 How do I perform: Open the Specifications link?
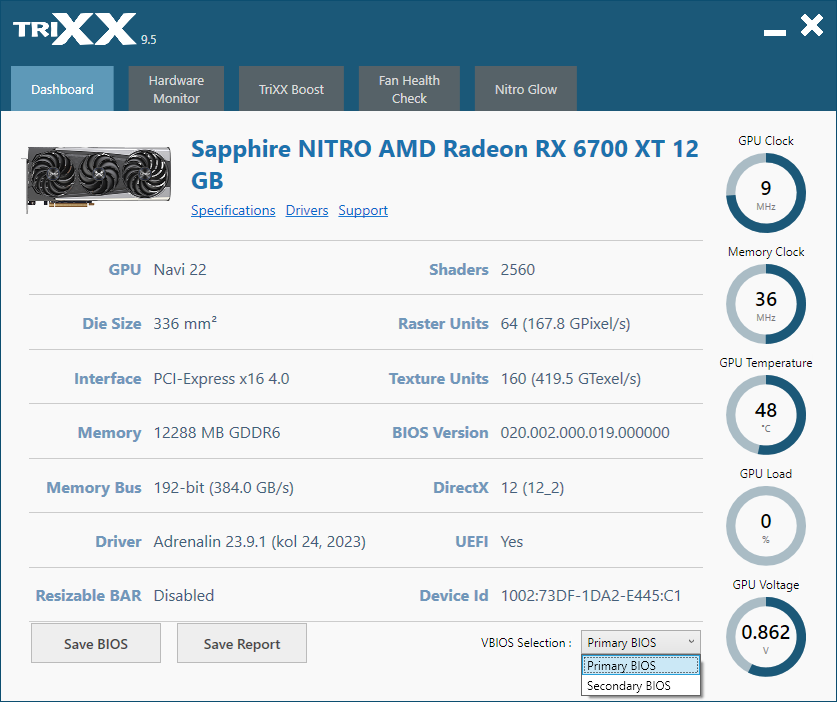[233, 210]
